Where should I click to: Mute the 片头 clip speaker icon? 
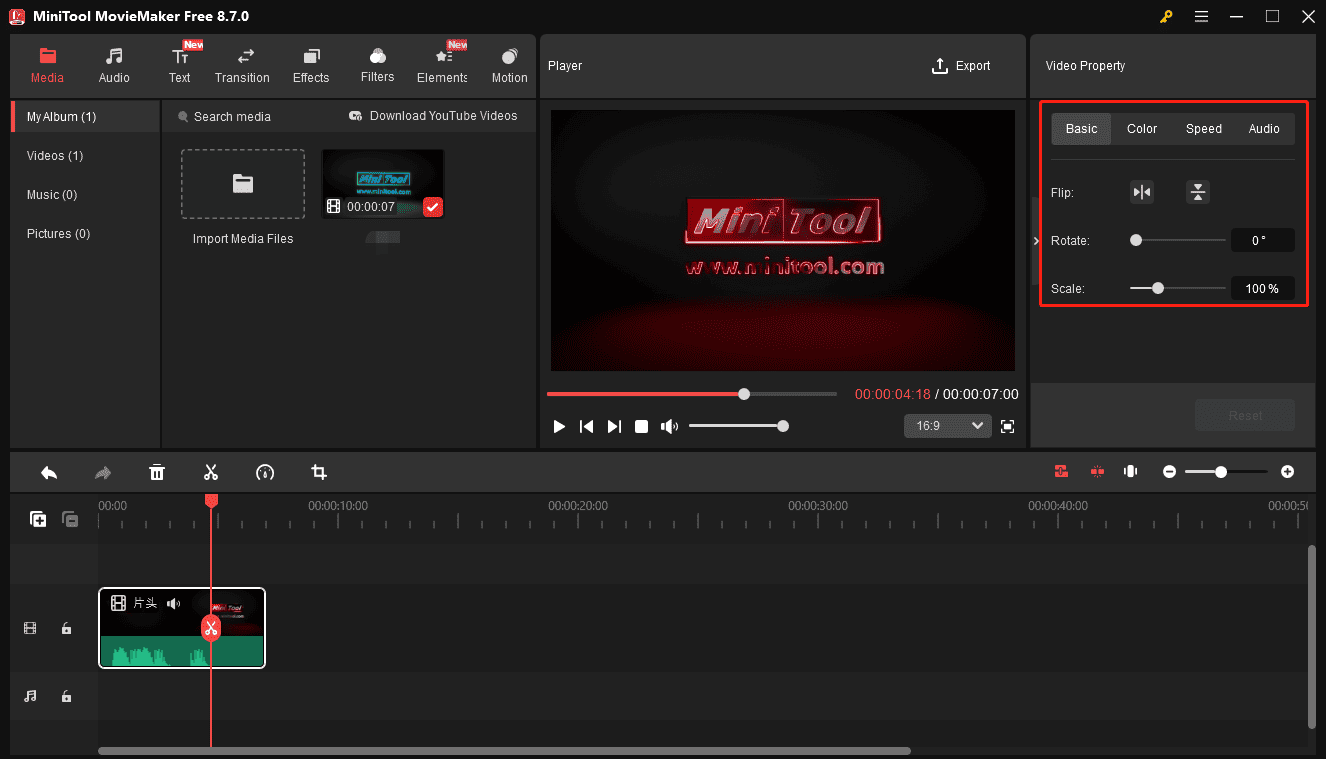click(174, 603)
